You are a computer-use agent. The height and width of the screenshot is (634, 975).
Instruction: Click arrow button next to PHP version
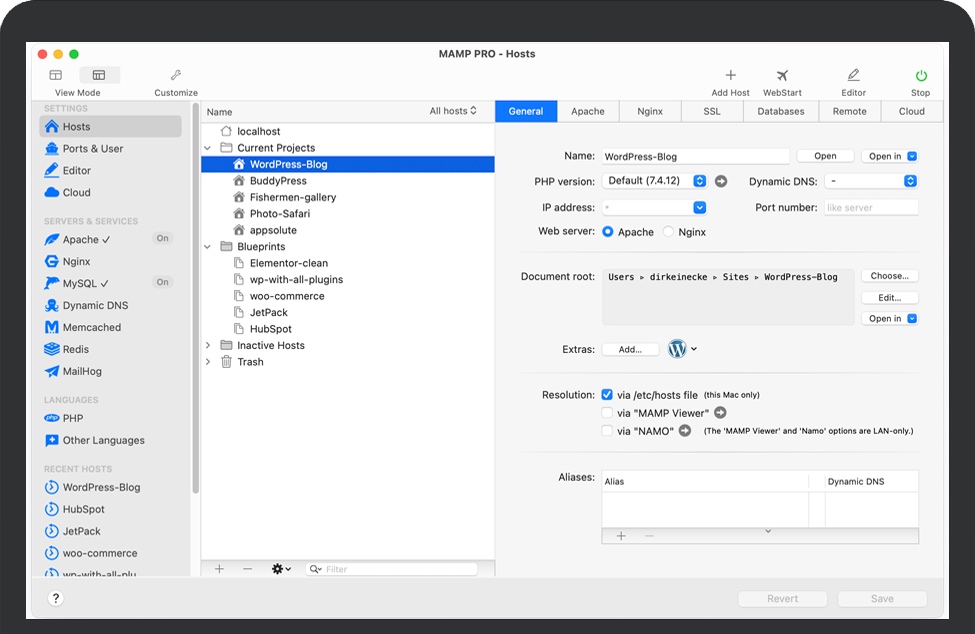point(721,181)
